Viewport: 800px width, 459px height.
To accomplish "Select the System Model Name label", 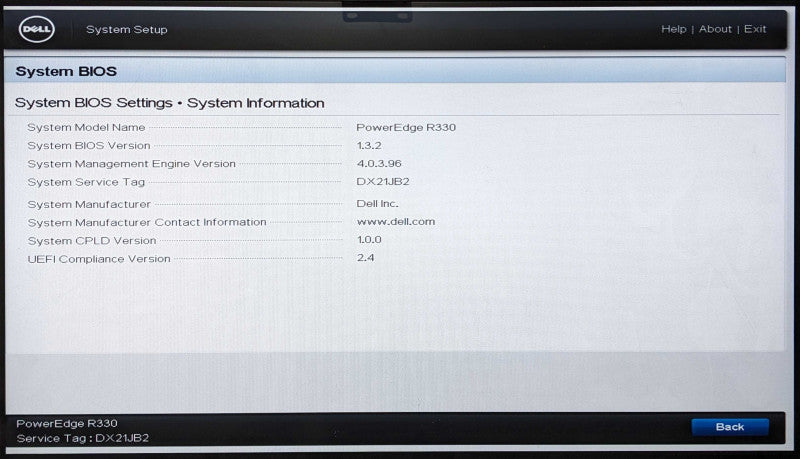I will [x=86, y=128].
